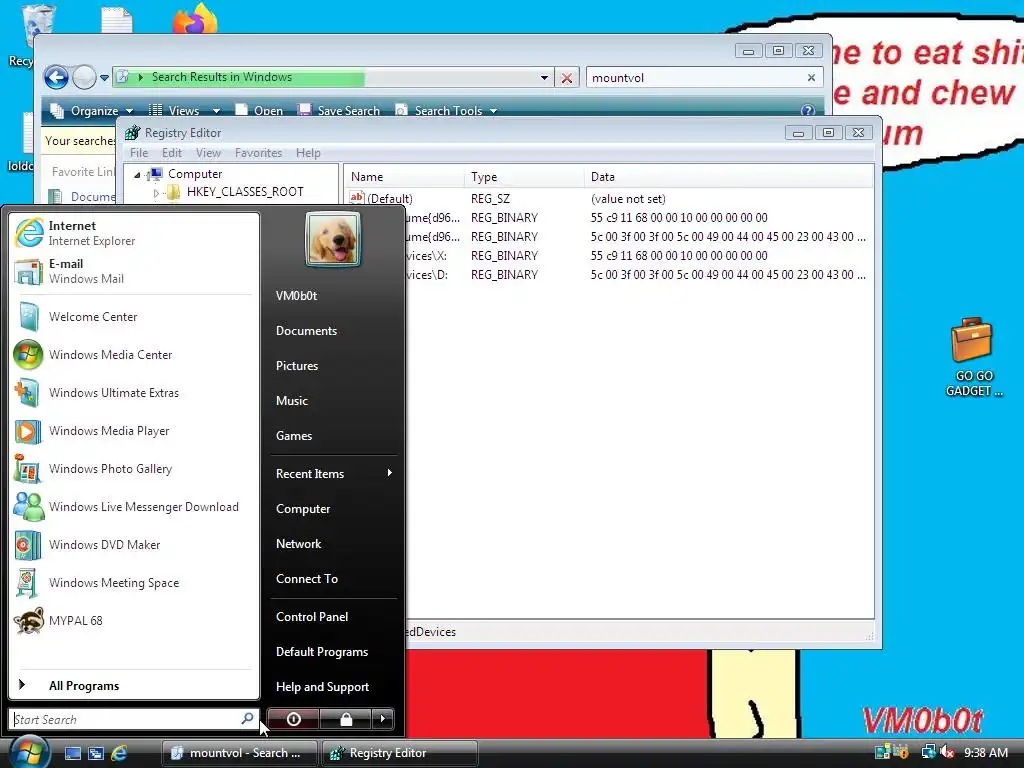Open Documents from Start menu

tap(306, 331)
